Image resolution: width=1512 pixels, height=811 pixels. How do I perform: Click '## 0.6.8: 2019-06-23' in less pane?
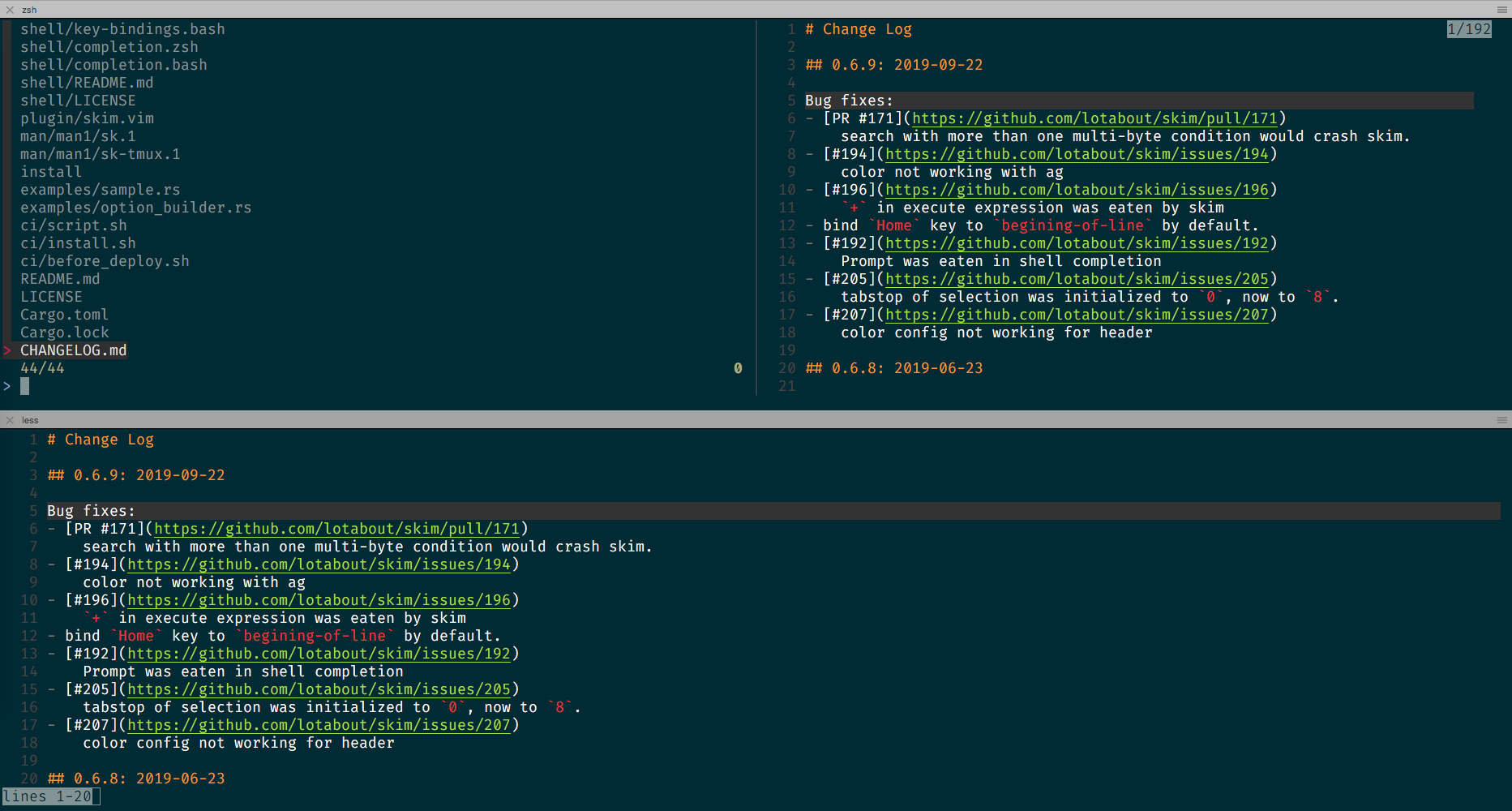(136, 779)
